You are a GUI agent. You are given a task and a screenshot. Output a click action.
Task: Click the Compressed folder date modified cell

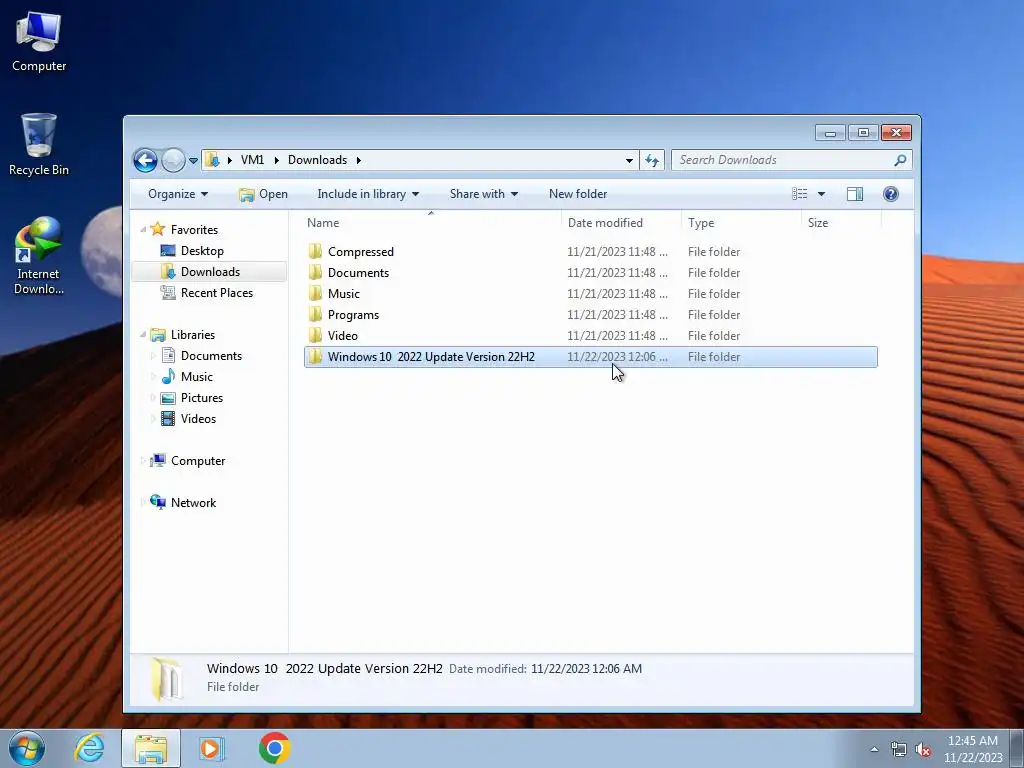617,251
